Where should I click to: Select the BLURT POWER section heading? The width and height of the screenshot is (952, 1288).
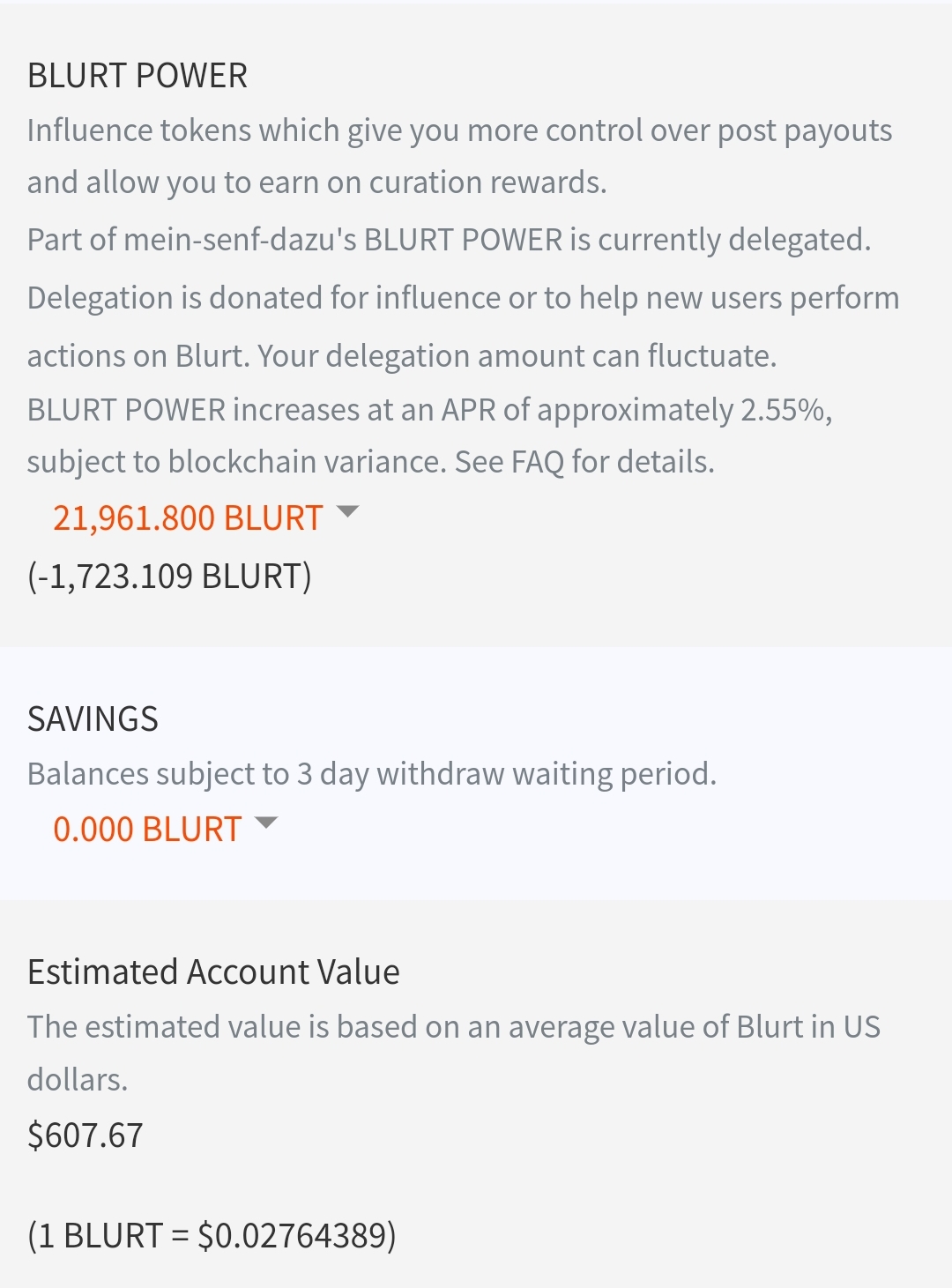[138, 76]
